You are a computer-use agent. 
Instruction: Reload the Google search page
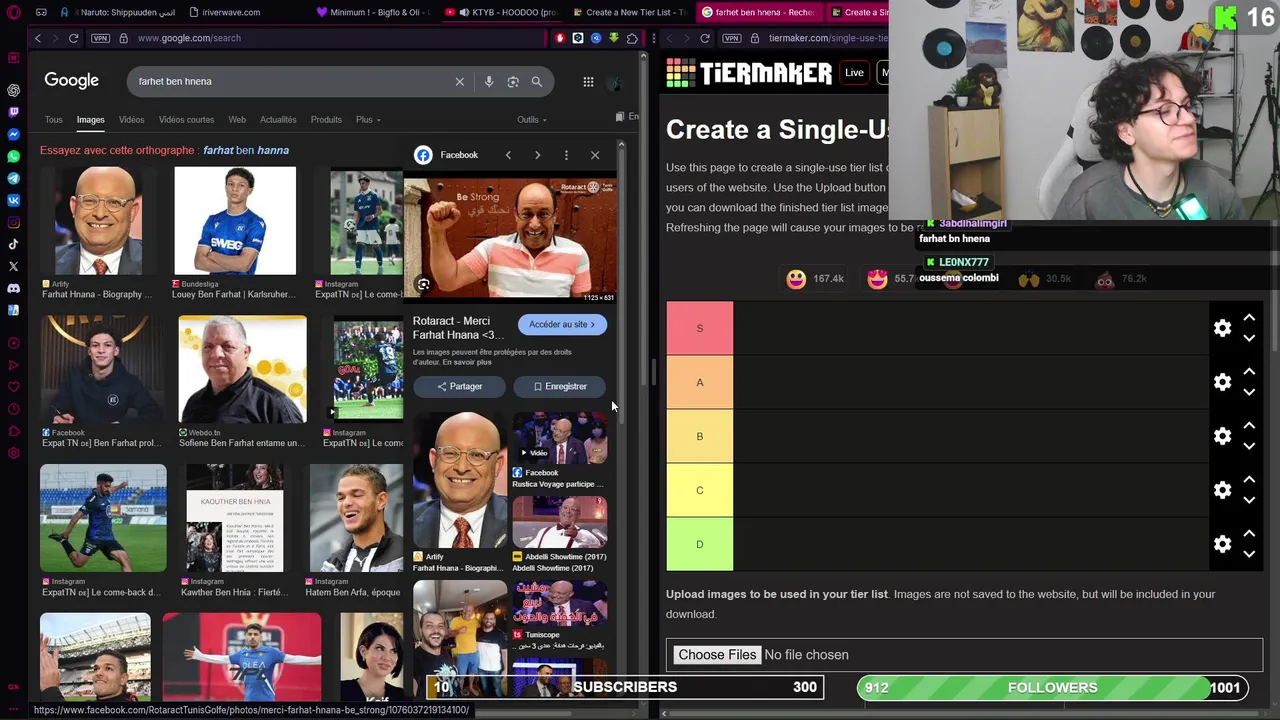(73, 38)
